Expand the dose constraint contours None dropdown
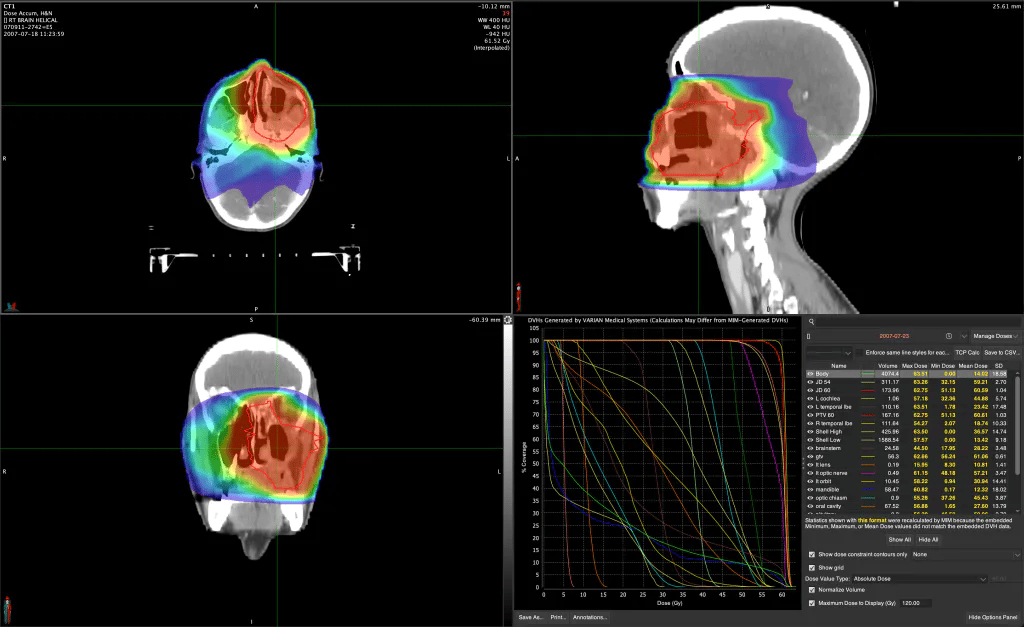Screen dimensions: 1025x627 [x=965, y=554]
